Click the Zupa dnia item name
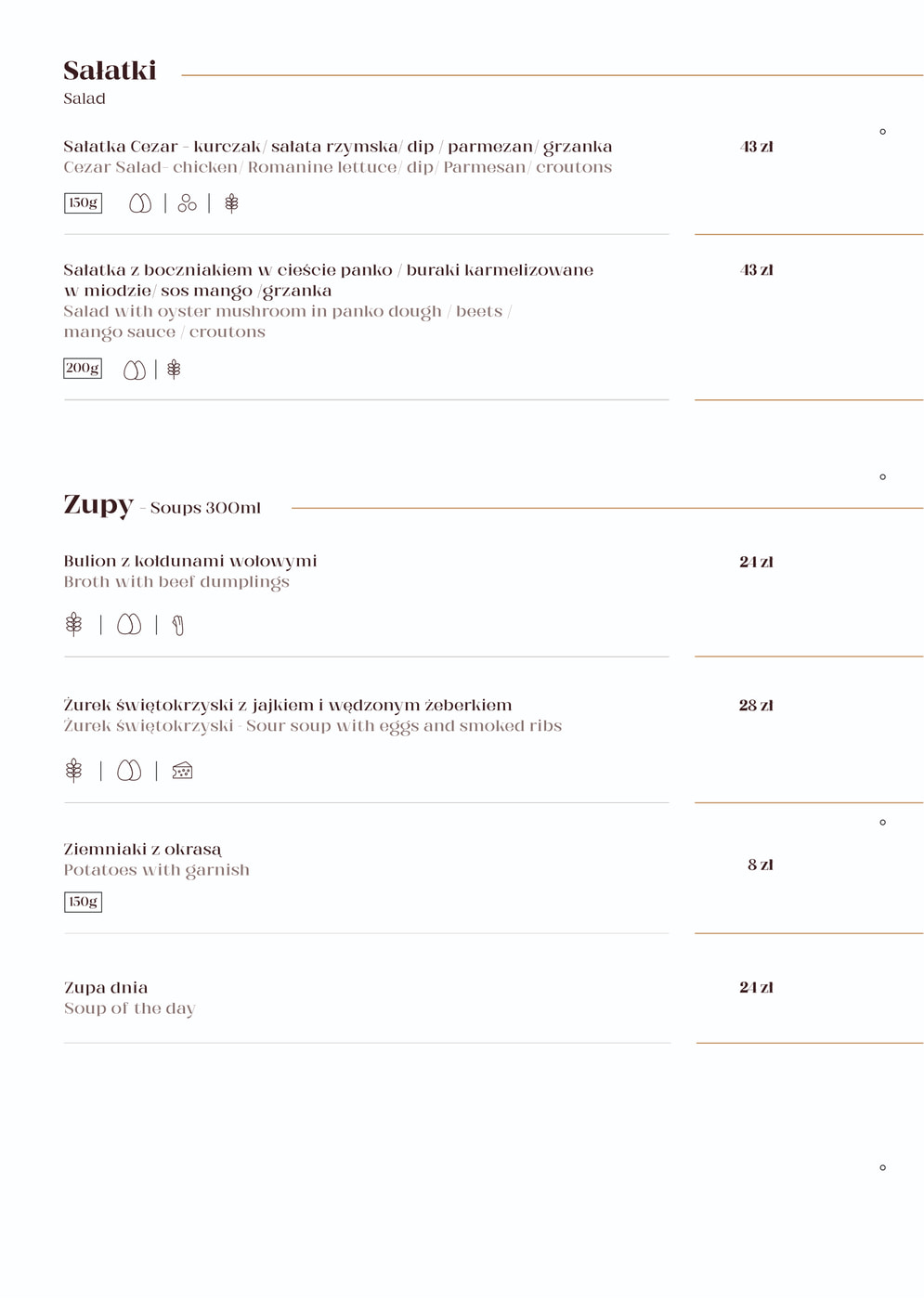 click(106, 988)
